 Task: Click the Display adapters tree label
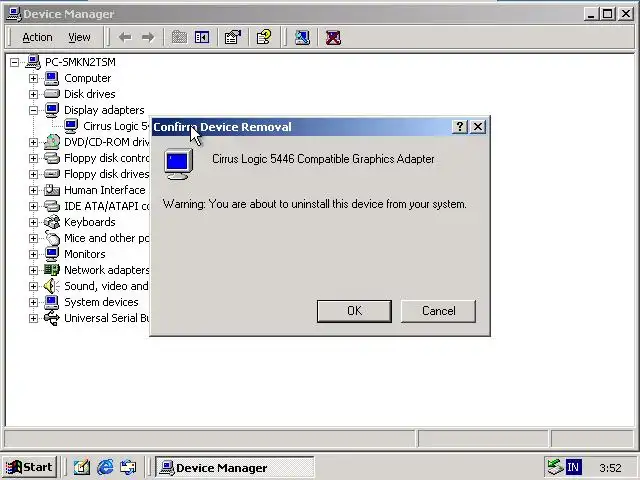[x=104, y=110]
